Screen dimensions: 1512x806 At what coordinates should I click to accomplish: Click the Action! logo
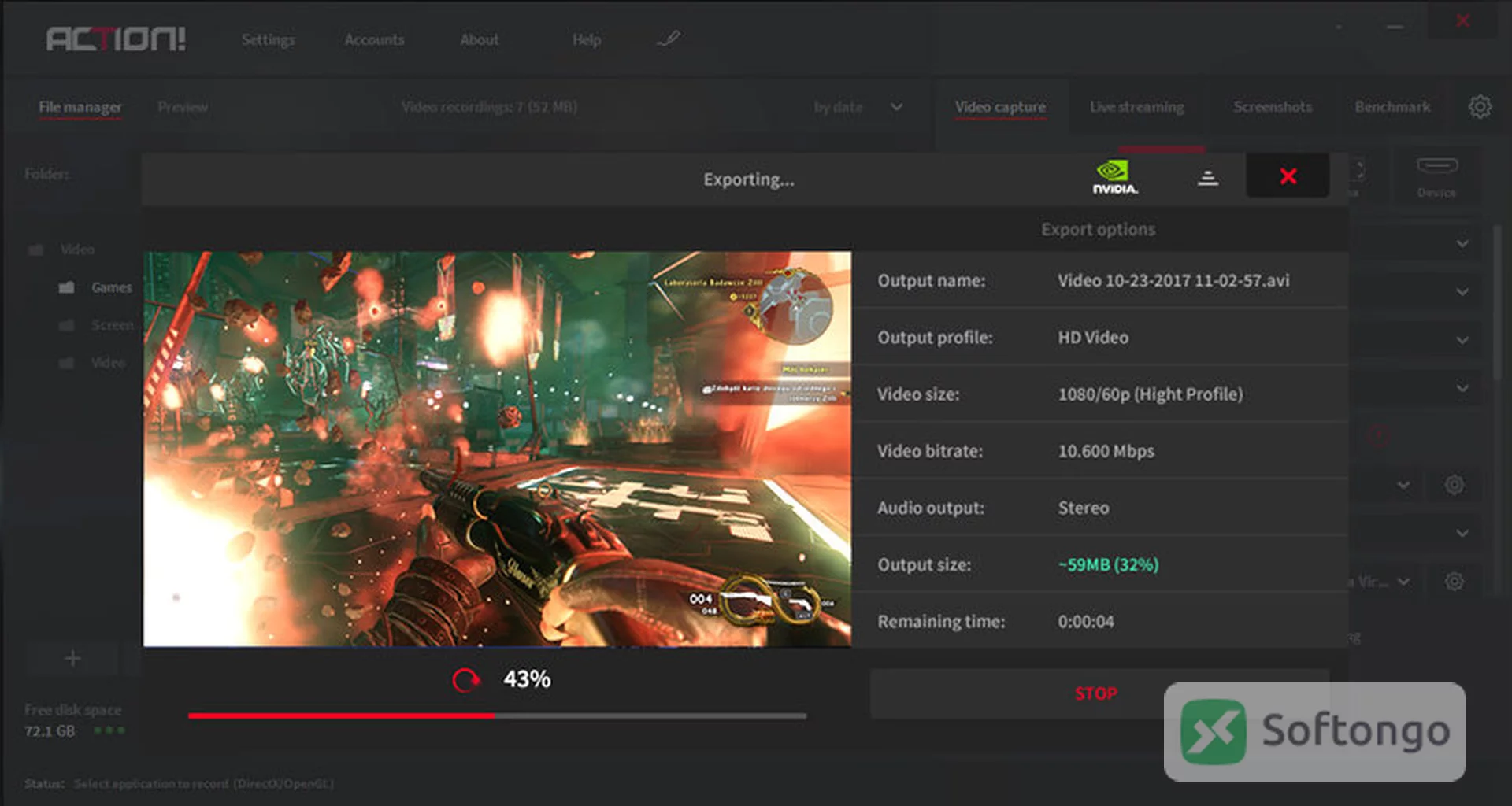click(116, 39)
